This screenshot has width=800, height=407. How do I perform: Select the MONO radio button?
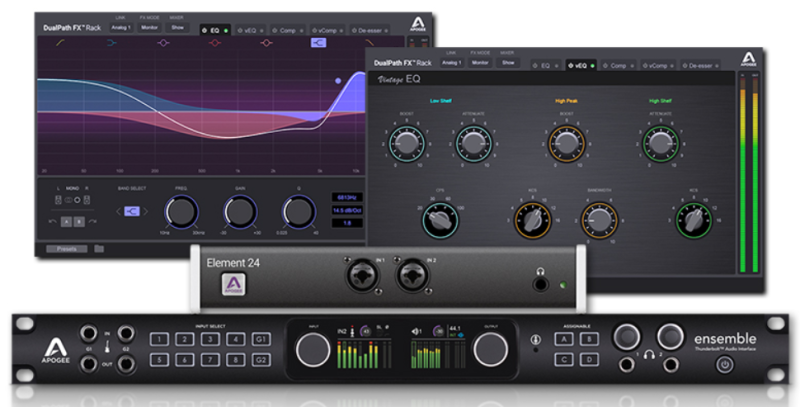78,200
